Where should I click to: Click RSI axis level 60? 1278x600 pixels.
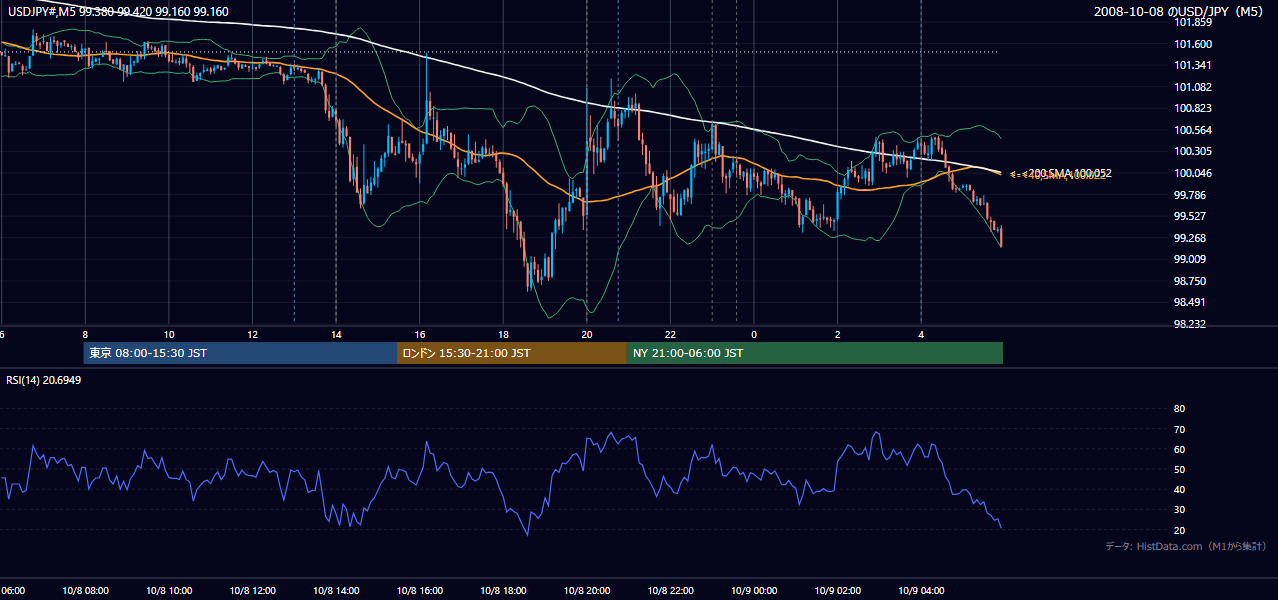click(x=1179, y=449)
